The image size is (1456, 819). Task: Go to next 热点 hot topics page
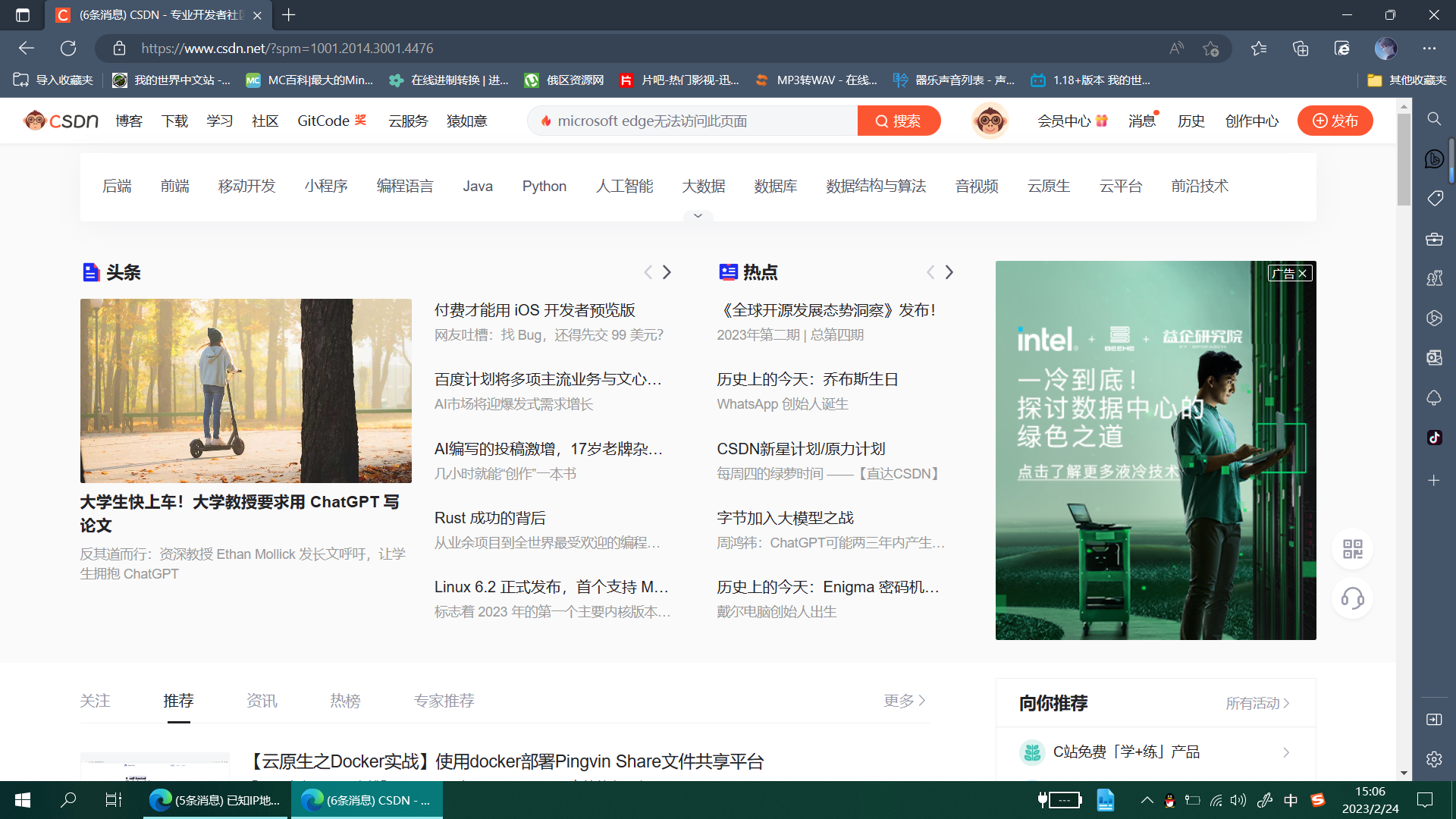point(949,272)
